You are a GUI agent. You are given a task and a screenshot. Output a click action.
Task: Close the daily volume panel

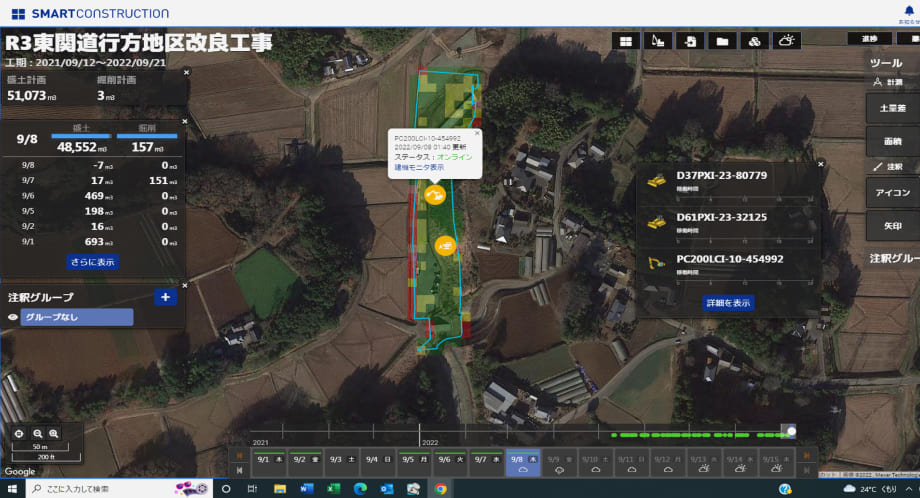tap(185, 121)
